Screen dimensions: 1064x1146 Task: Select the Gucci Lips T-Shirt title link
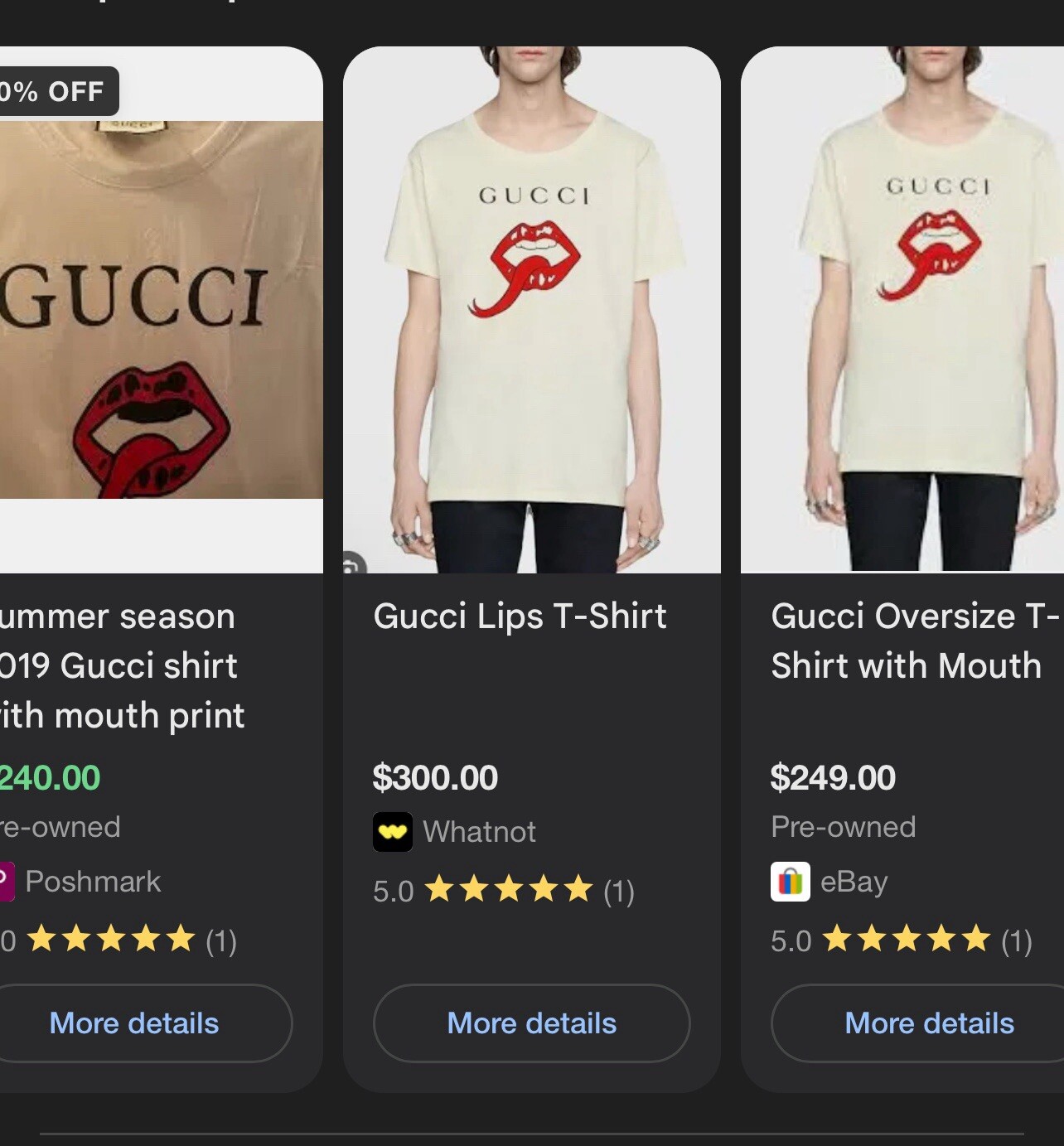[x=520, y=616]
